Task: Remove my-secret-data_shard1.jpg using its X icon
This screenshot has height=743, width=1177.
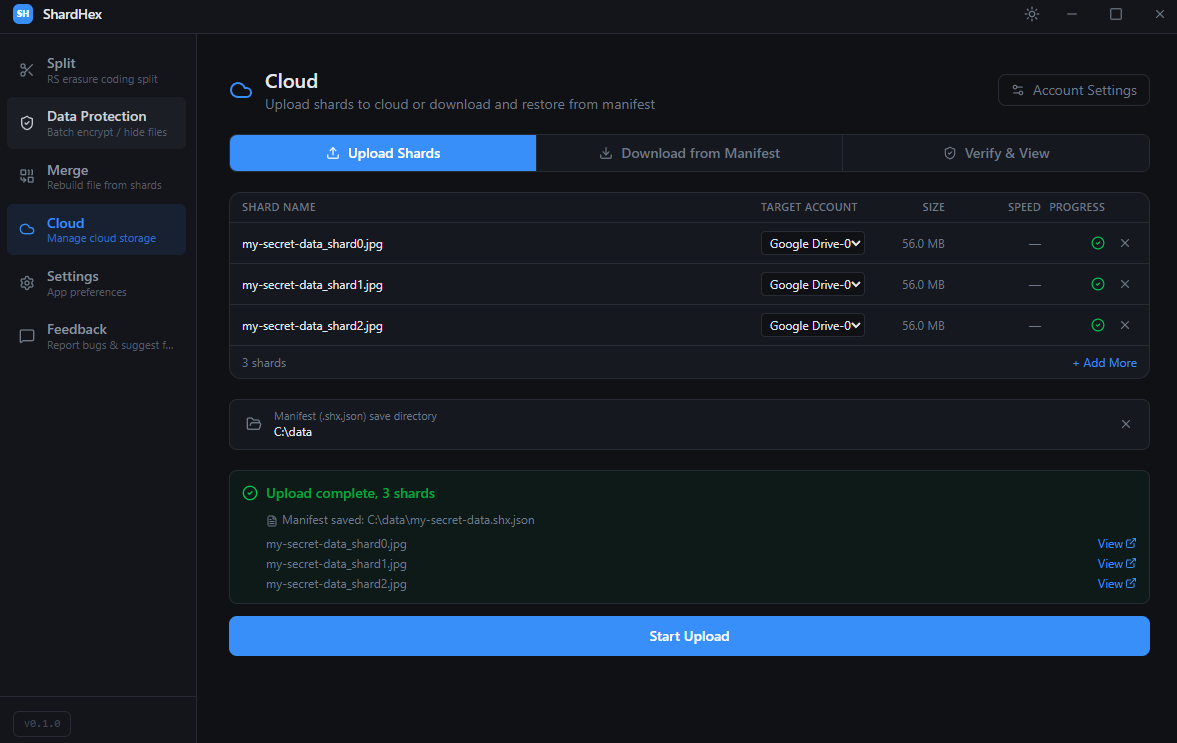Action: 1125,284
